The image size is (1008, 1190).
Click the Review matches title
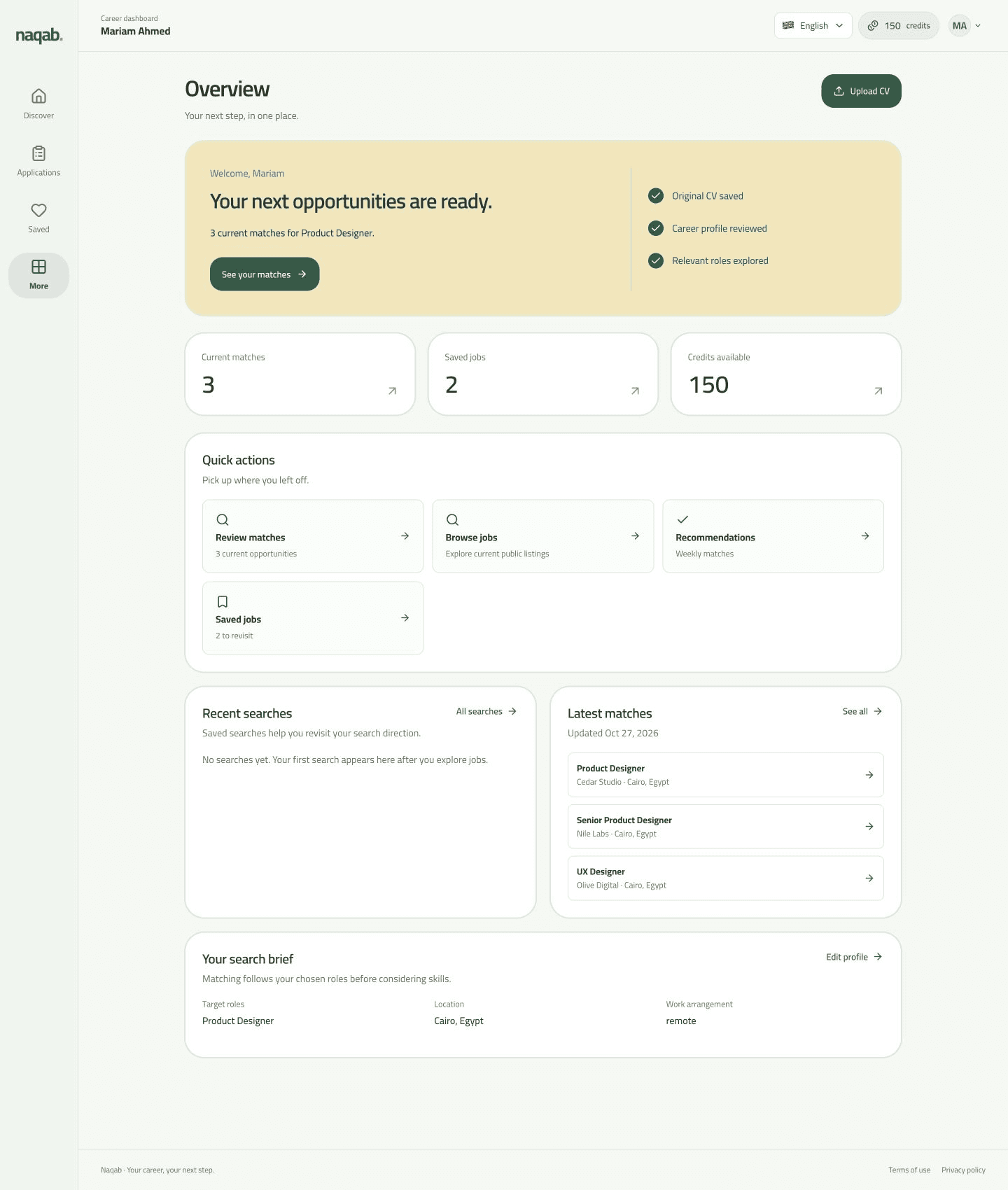250,538
